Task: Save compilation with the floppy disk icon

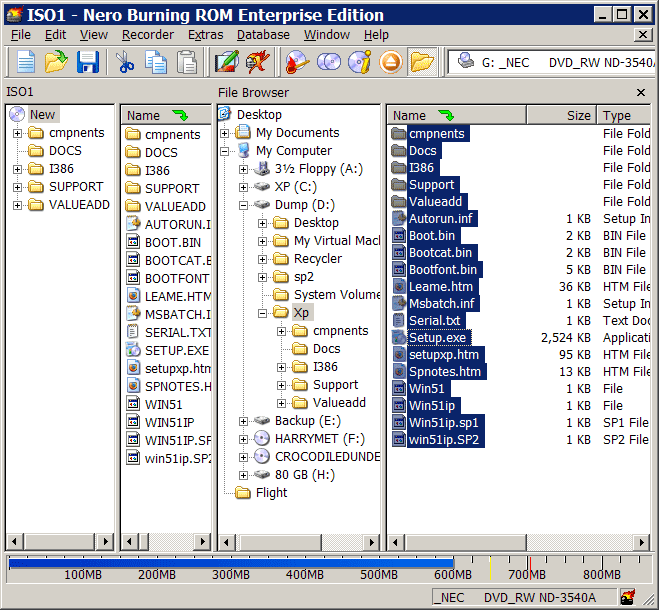Action: [x=88, y=62]
